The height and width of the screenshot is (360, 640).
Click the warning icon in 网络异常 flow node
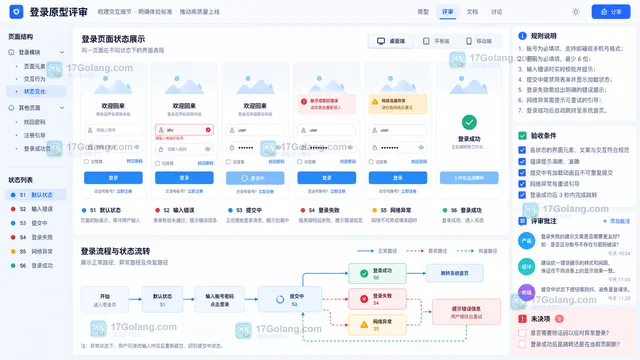(364, 325)
